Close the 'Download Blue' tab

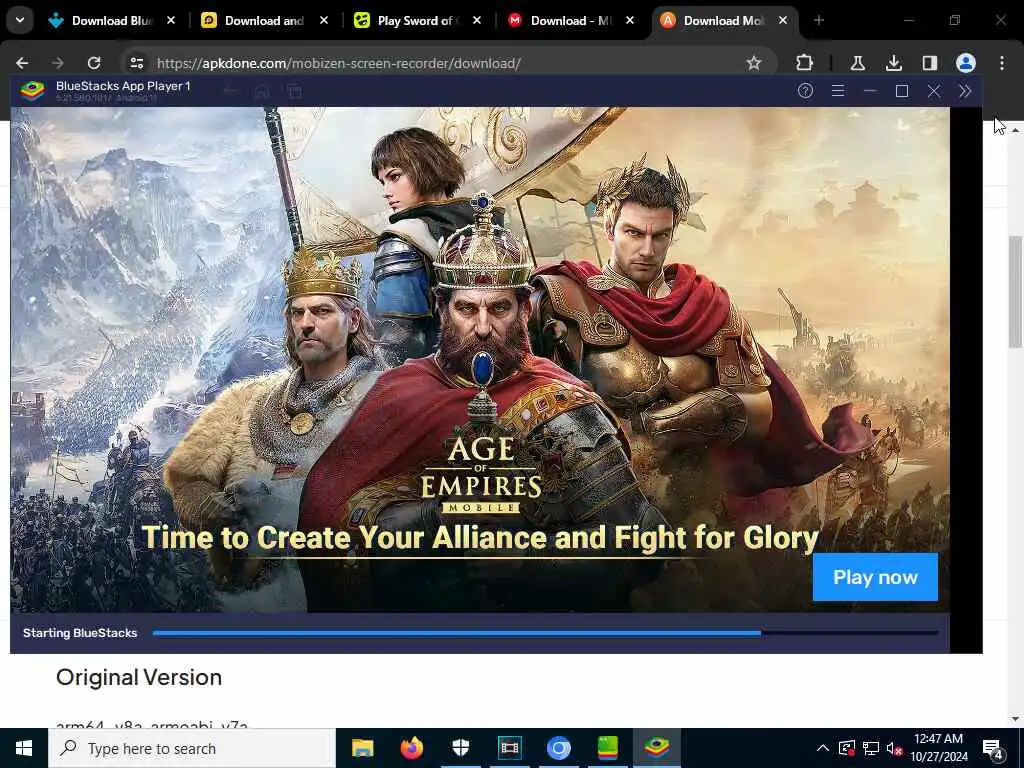coord(171,20)
